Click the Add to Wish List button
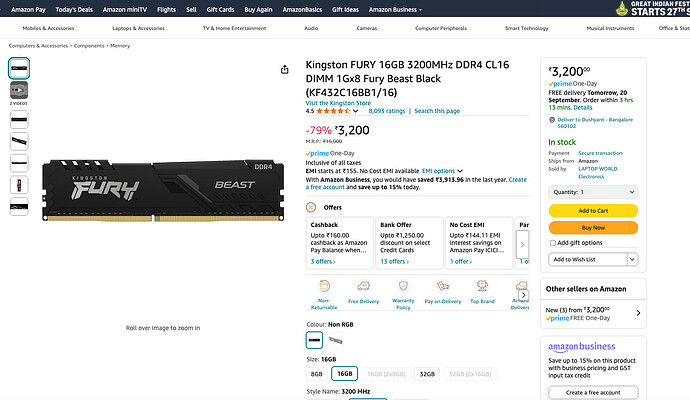The height and width of the screenshot is (400, 690). coord(588,260)
